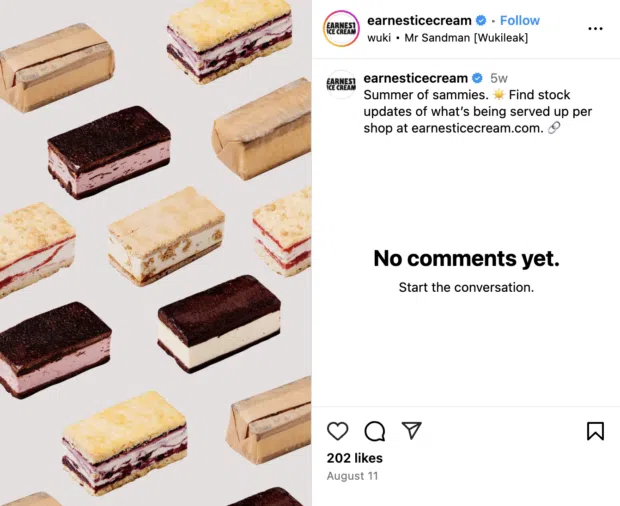Image resolution: width=620 pixels, height=506 pixels.
Task: Click the August 11 post date
Action: click(350, 476)
